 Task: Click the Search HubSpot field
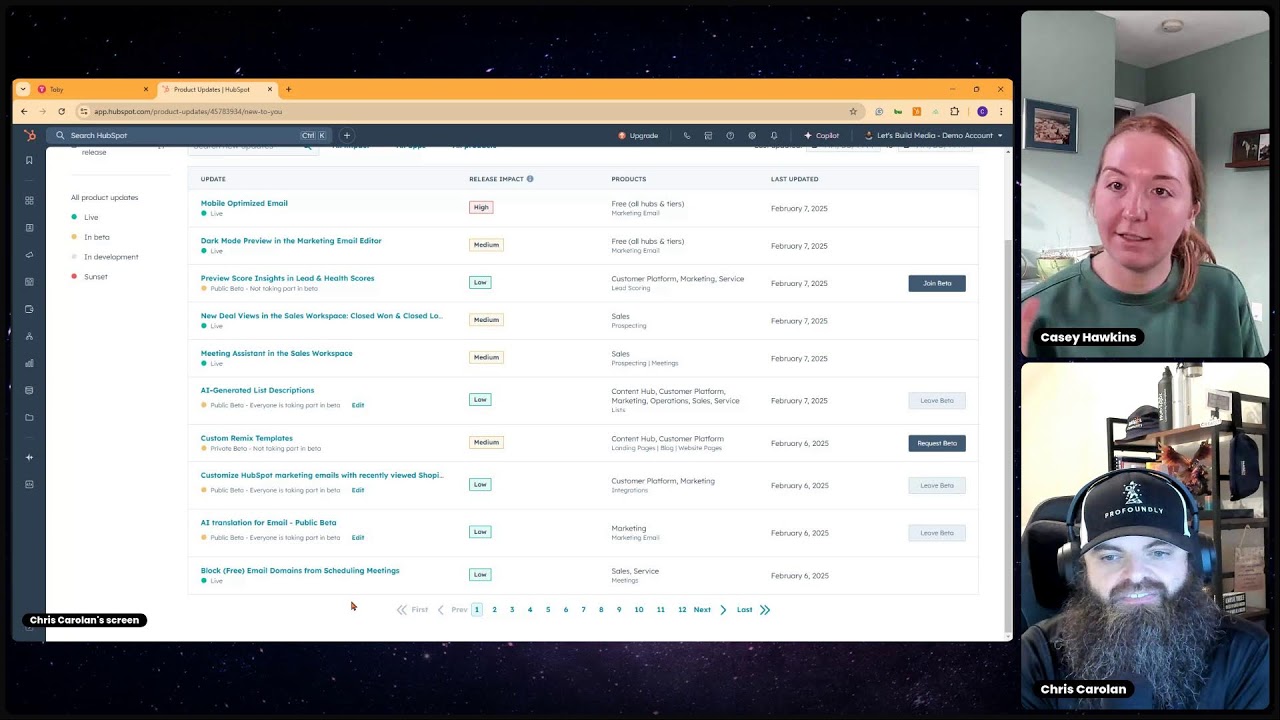[190, 135]
